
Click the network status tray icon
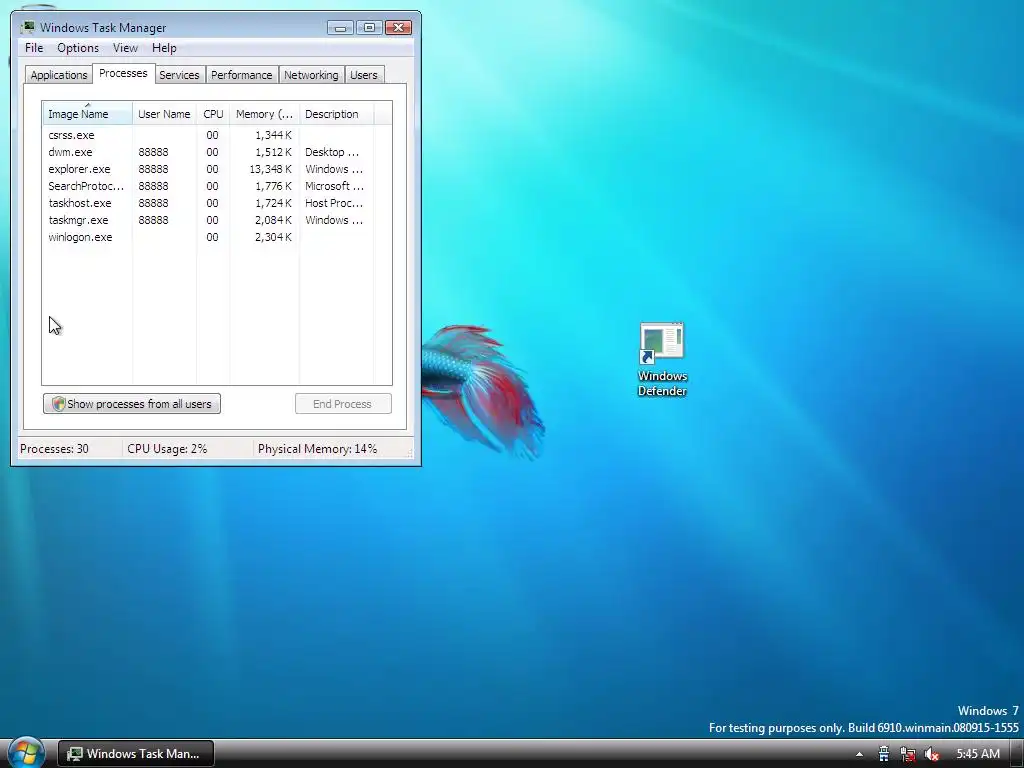[x=908, y=754]
